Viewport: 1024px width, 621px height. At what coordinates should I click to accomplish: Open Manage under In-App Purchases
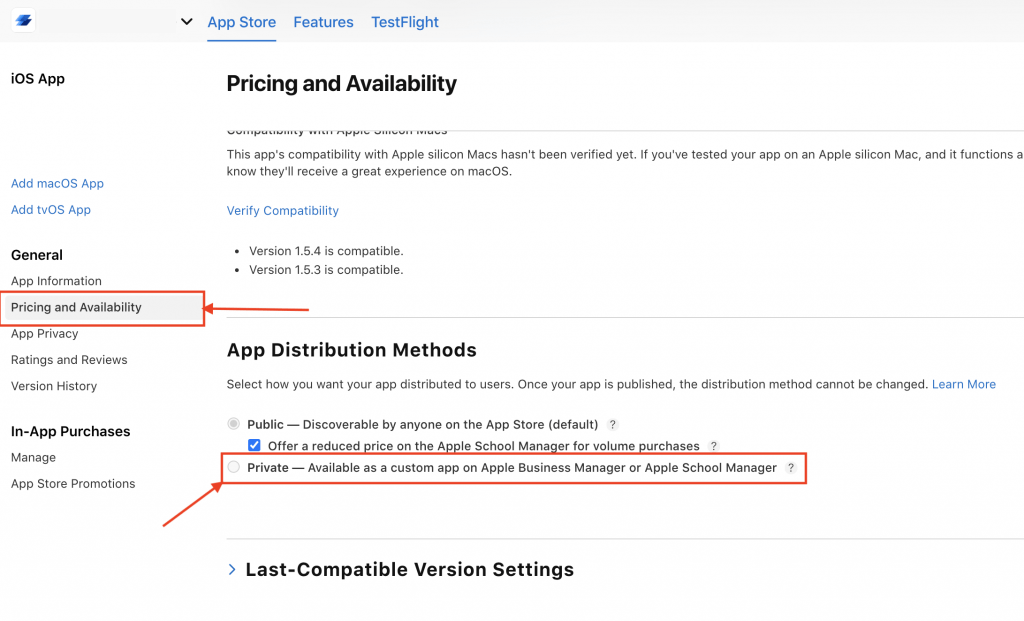coord(33,458)
